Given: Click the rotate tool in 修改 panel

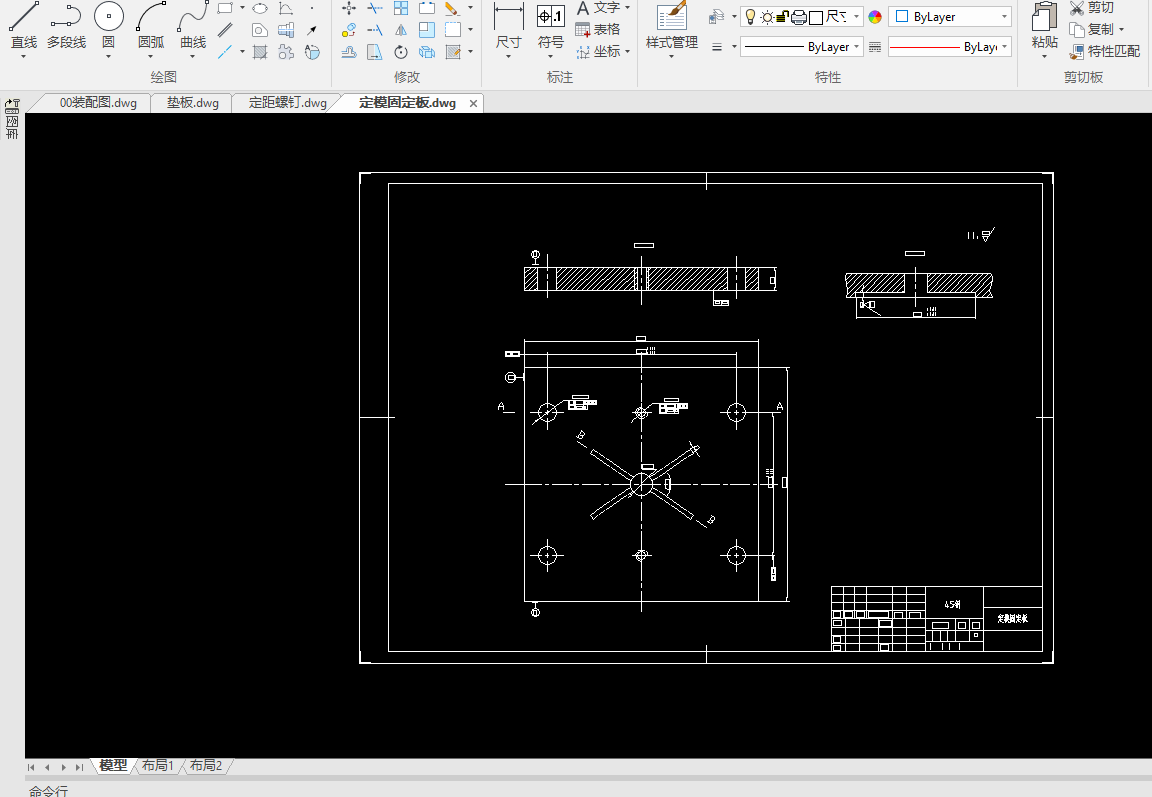Looking at the screenshot, I should [x=400, y=52].
